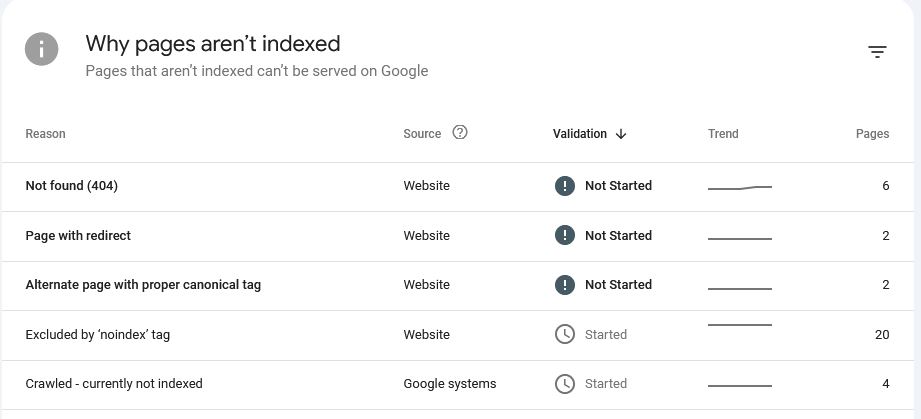Click the trend sparkline for 'noindex' row

(x=740, y=324)
